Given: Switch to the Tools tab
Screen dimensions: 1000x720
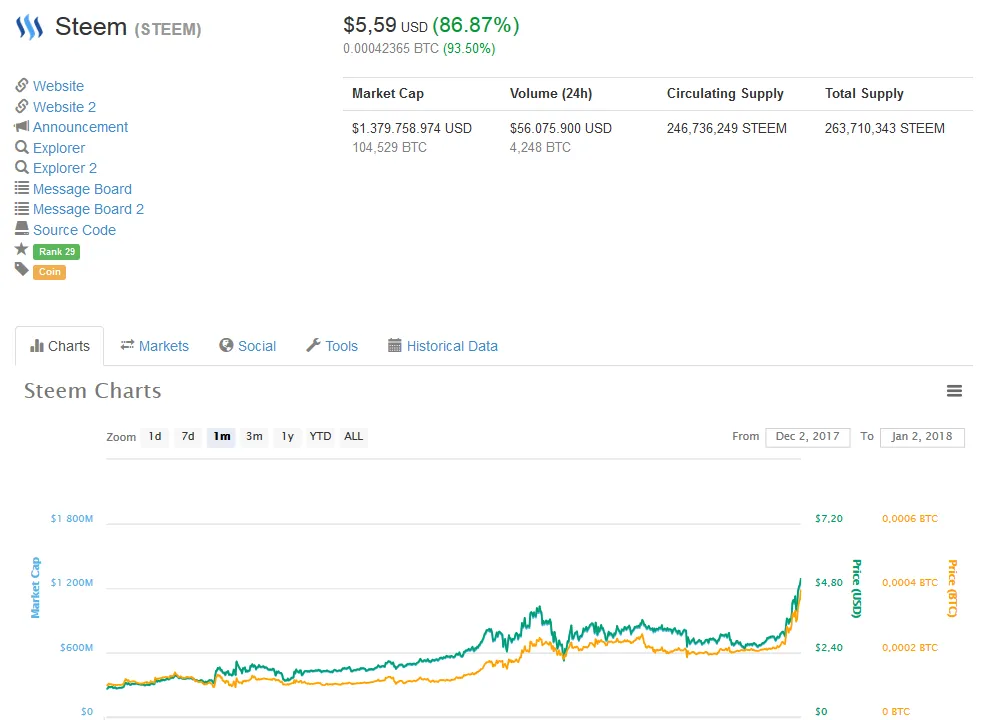Looking at the screenshot, I should tap(332, 346).
